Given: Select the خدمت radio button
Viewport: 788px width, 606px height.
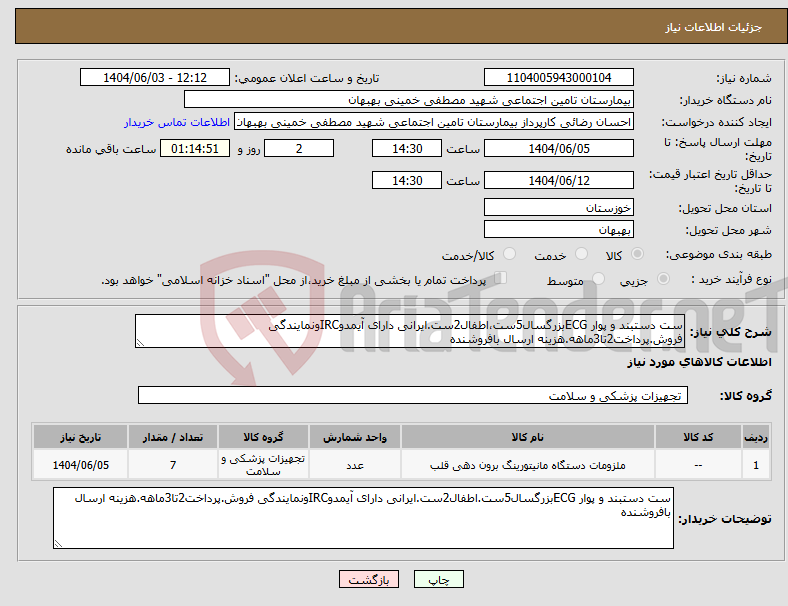Looking at the screenshot, I should (x=581, y=254).
